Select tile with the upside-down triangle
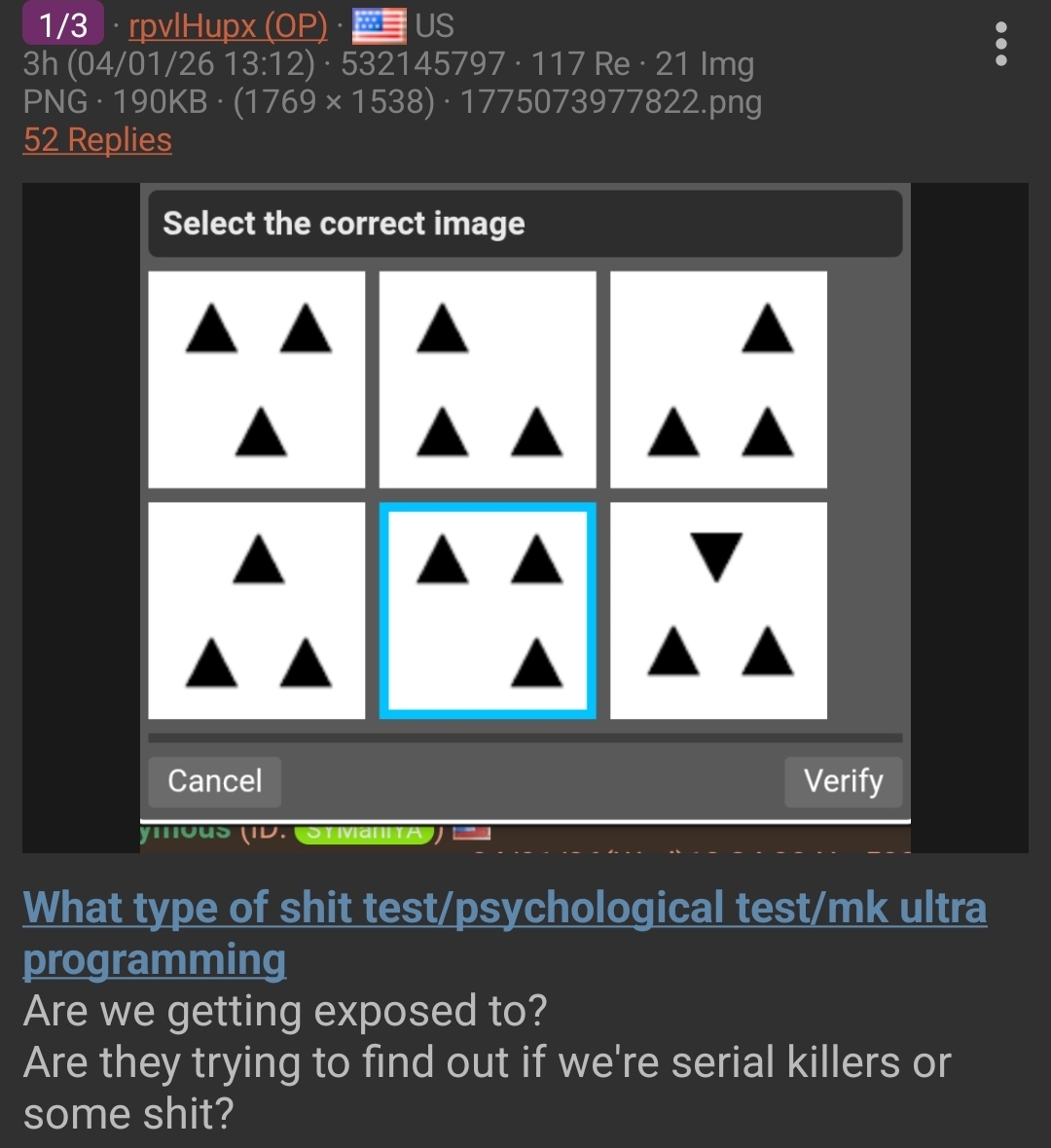Viewport: 1051px width, 1148px height. 718,611
